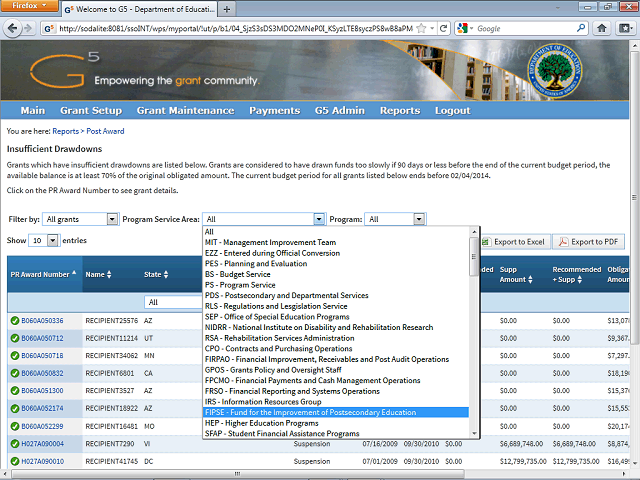Click the browser back arrow button
This screenshot has width=640, height=480.
(15, 29)
